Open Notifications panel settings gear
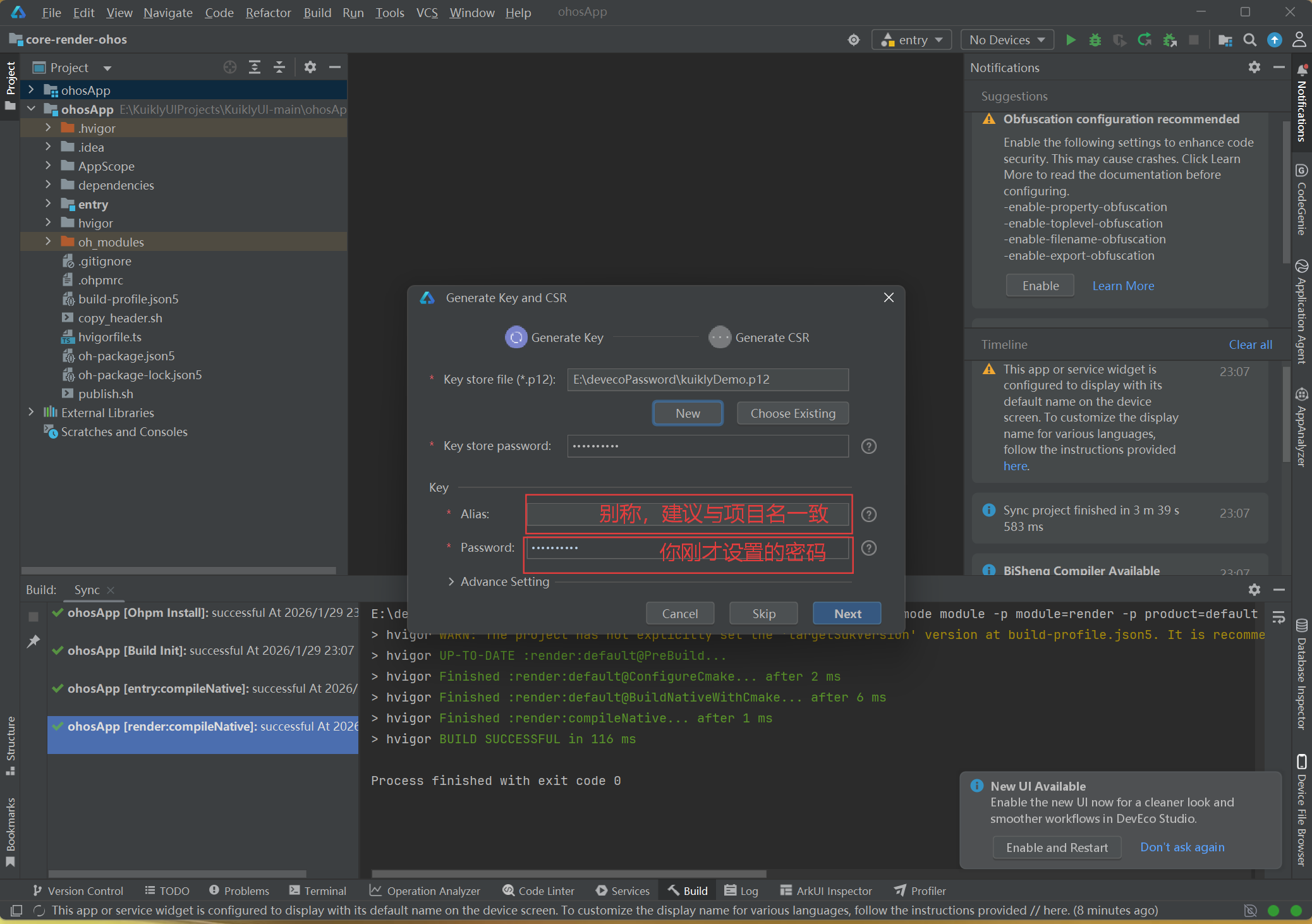1312x924 pixels. [1254, 67]
